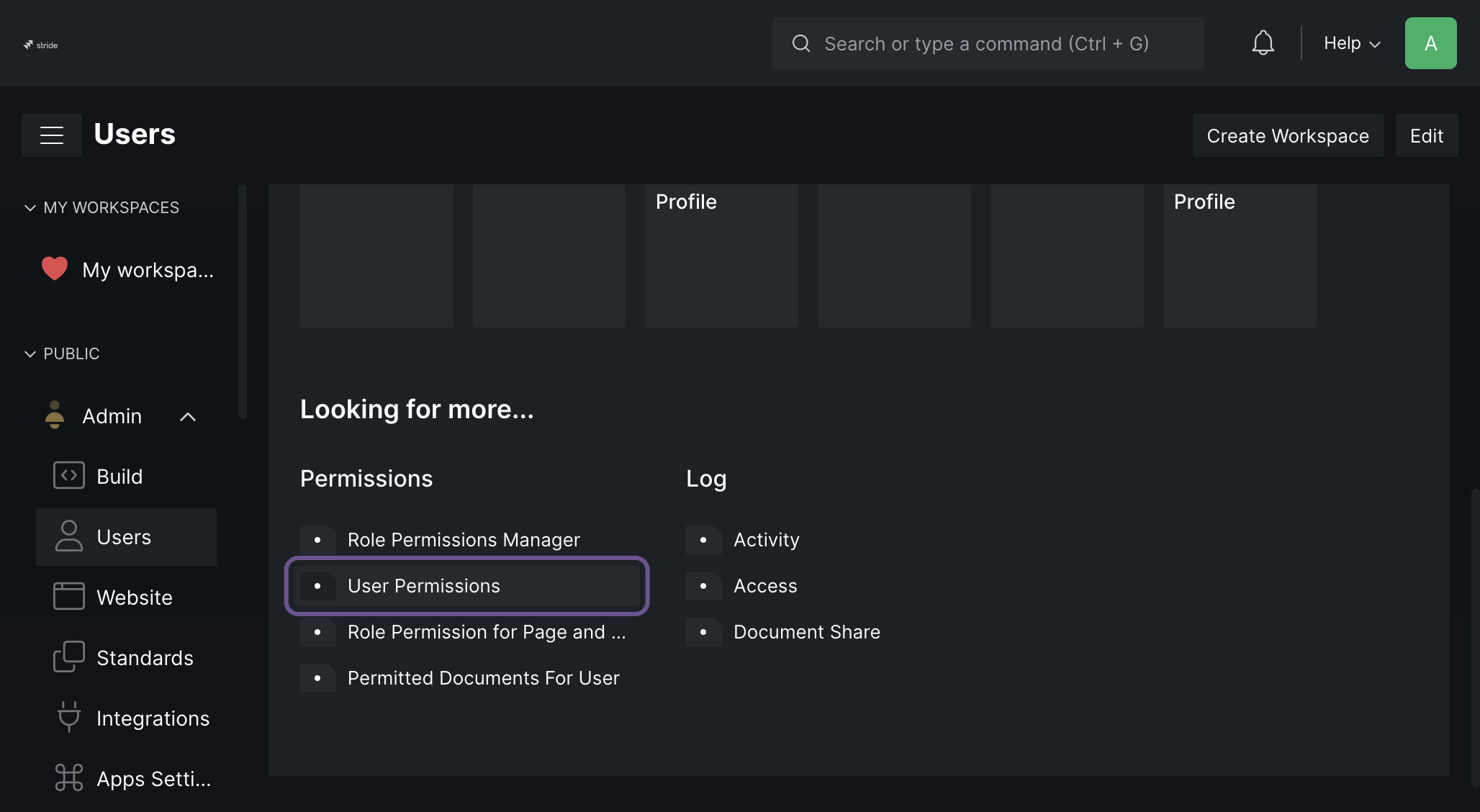Screen dimensions: 1480x812
Task: Click the Apps Settings command icon
Action: 69,777
